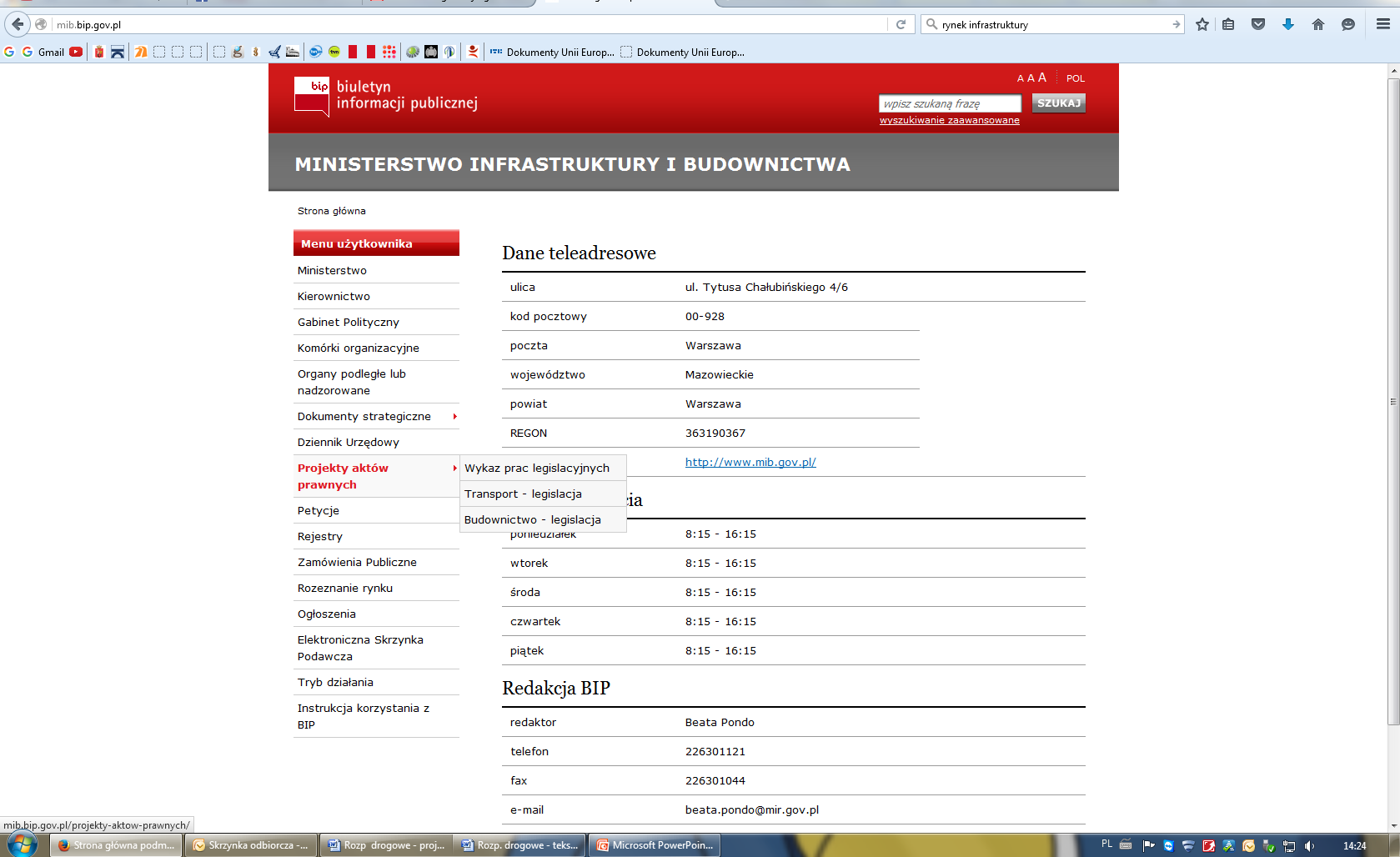Open Tryb działania menu item
Image resolution: width=1400 pixels, height=857 pixels.
point(376,682)
